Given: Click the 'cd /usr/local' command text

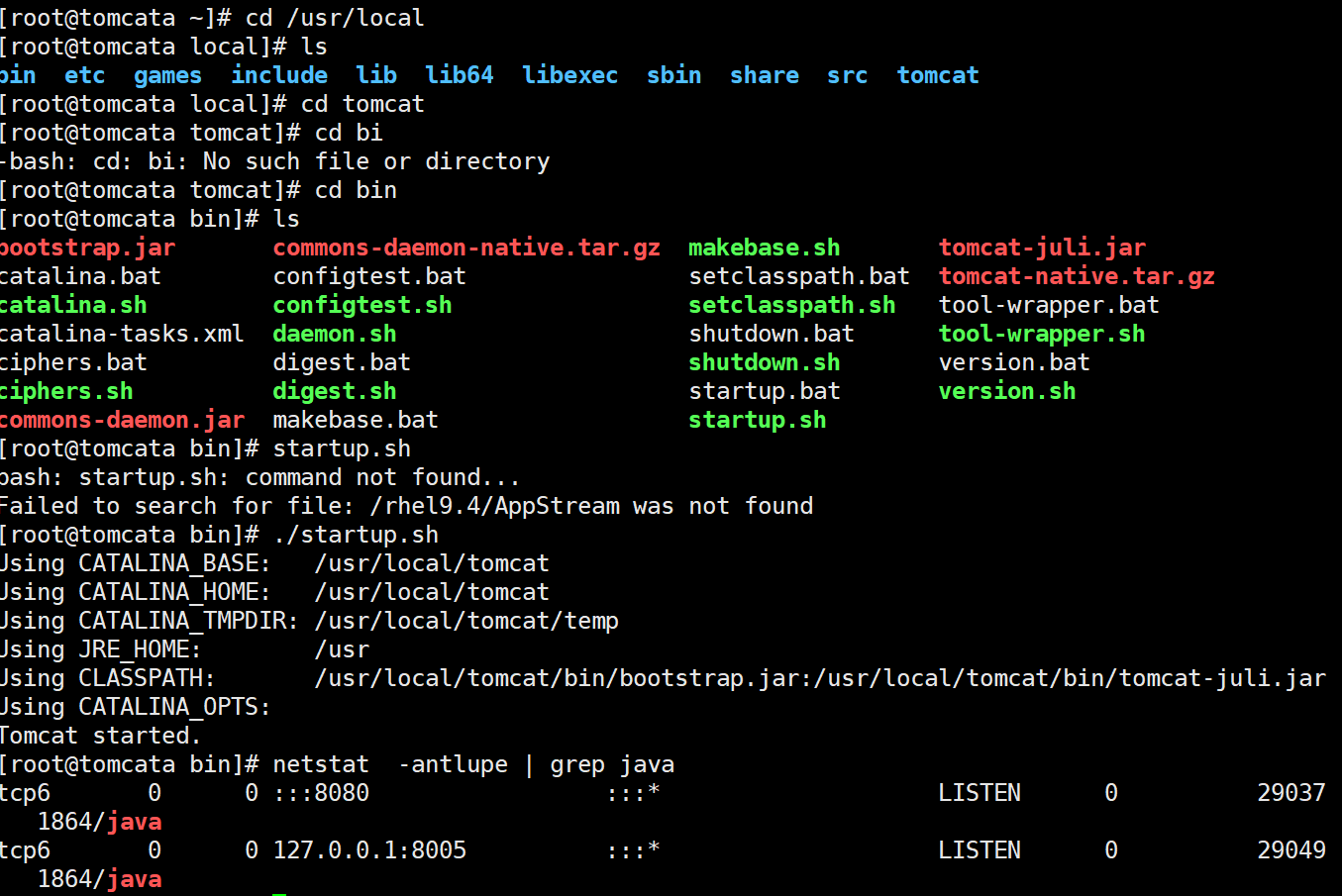Looking at the screenshot, I should pos(335,18).
